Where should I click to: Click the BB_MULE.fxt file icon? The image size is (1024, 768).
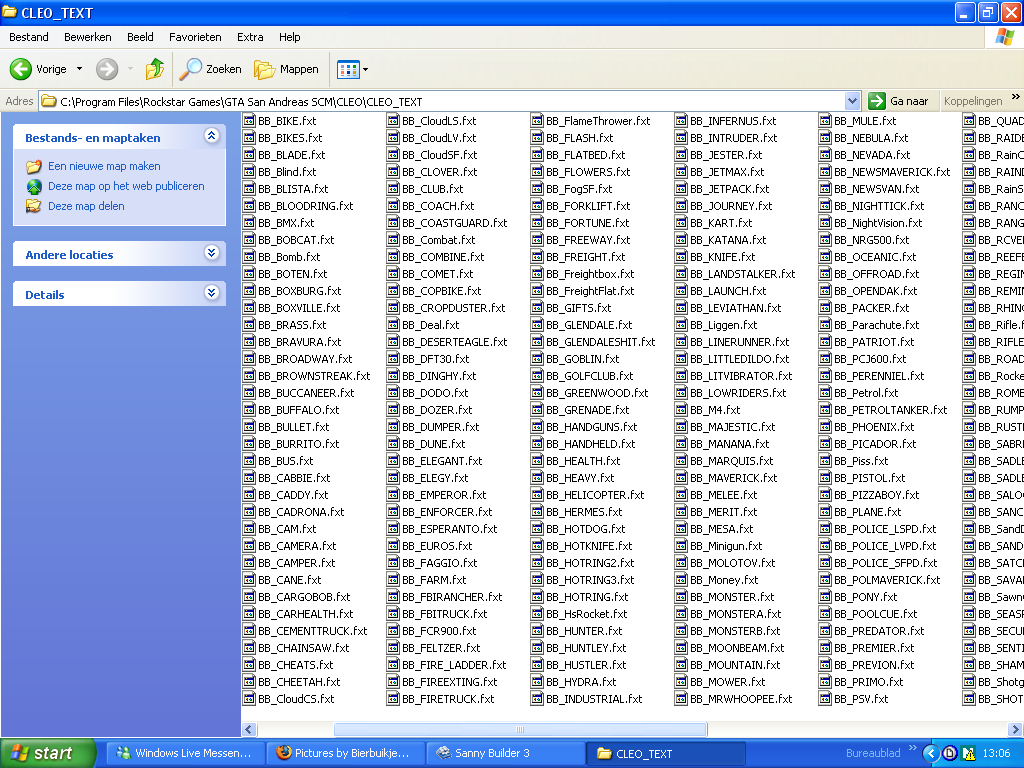[x=825, y=121]
